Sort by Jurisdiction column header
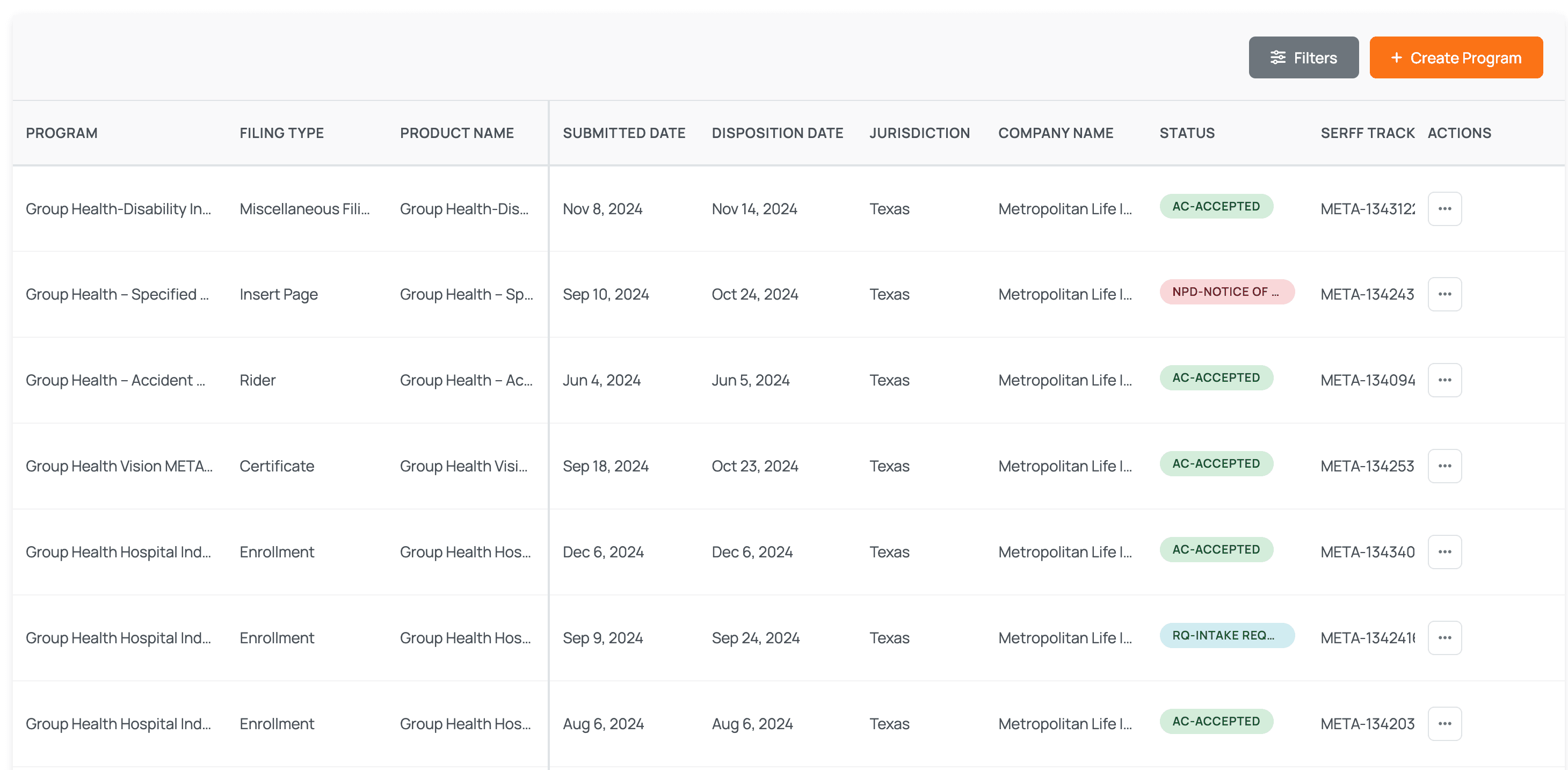Screen dimensions: 1568x770 click(919, 133)
